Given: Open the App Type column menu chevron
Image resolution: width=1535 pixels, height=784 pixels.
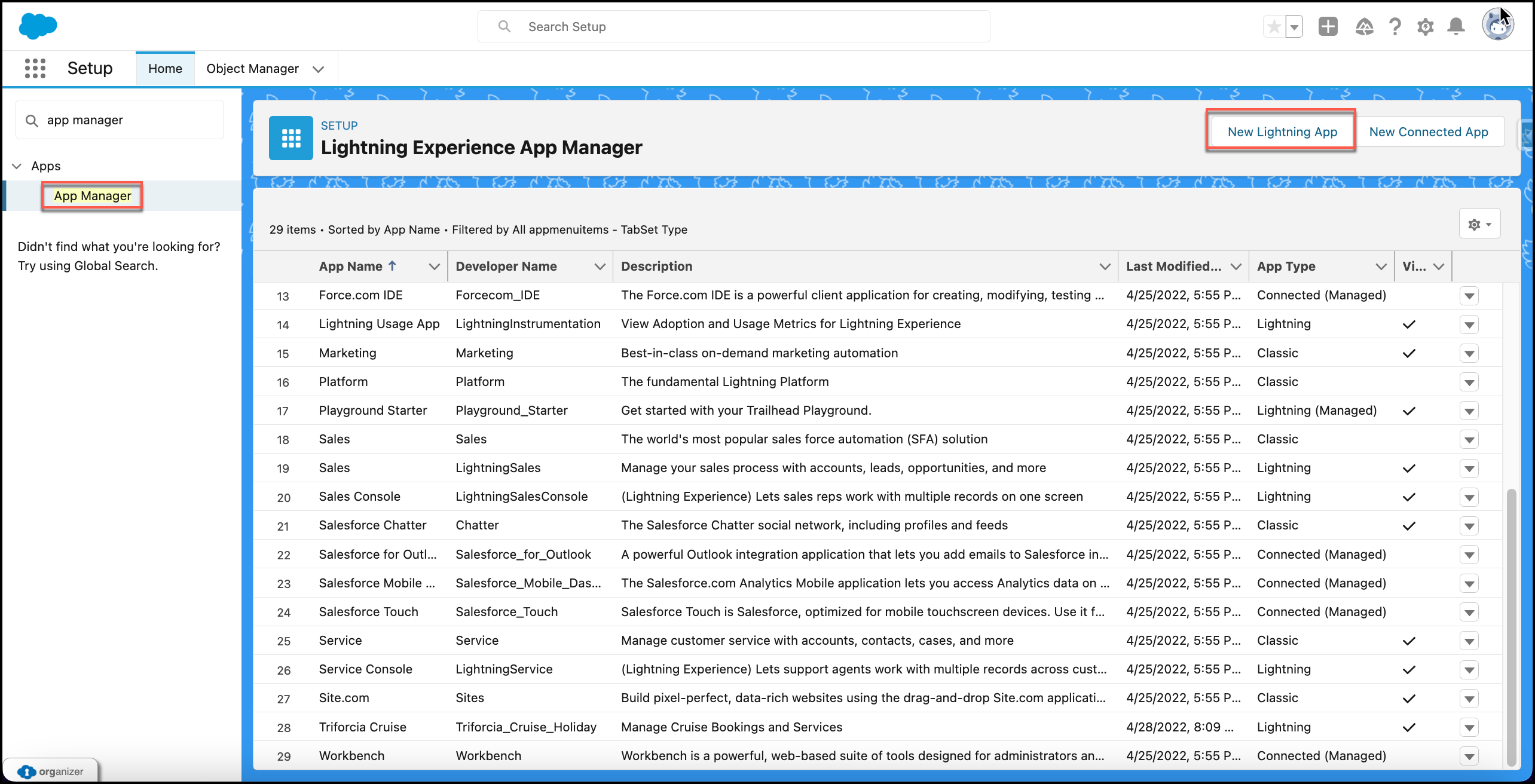Looking at the screenshot, I should pos(1381,267).
